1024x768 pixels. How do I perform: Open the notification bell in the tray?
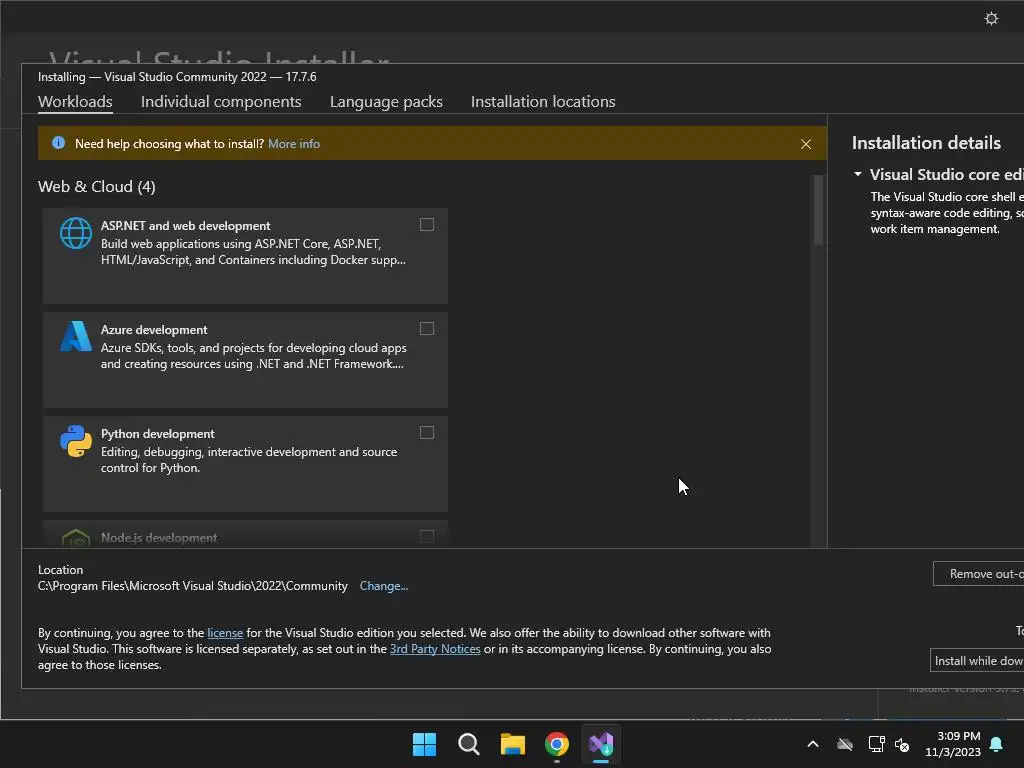pyautogui.click(x=997, y=744)
